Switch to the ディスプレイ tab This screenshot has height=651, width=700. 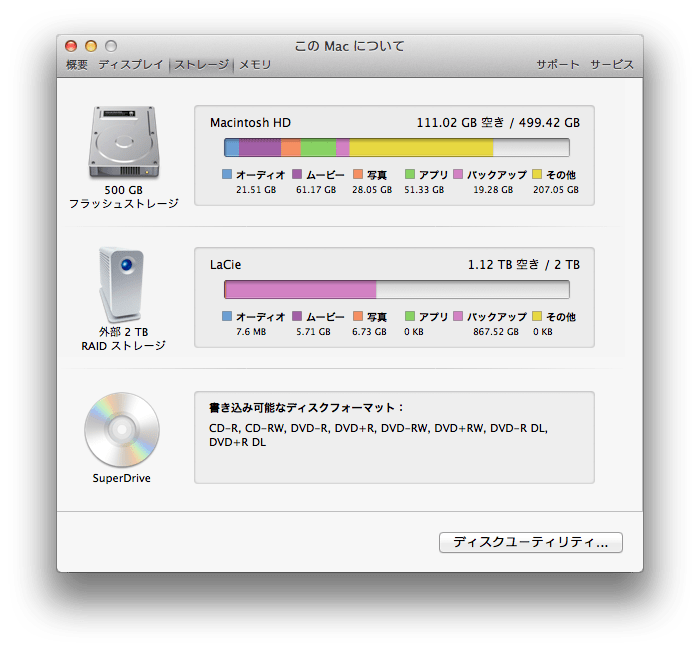pyautogui.click(x=131, y=65)
